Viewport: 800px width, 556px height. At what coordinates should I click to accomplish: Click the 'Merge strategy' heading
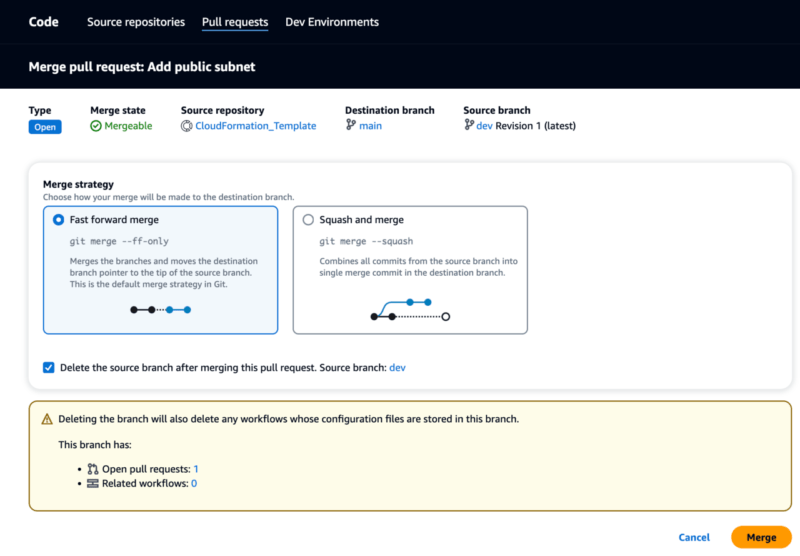click(x=78, y=184)
